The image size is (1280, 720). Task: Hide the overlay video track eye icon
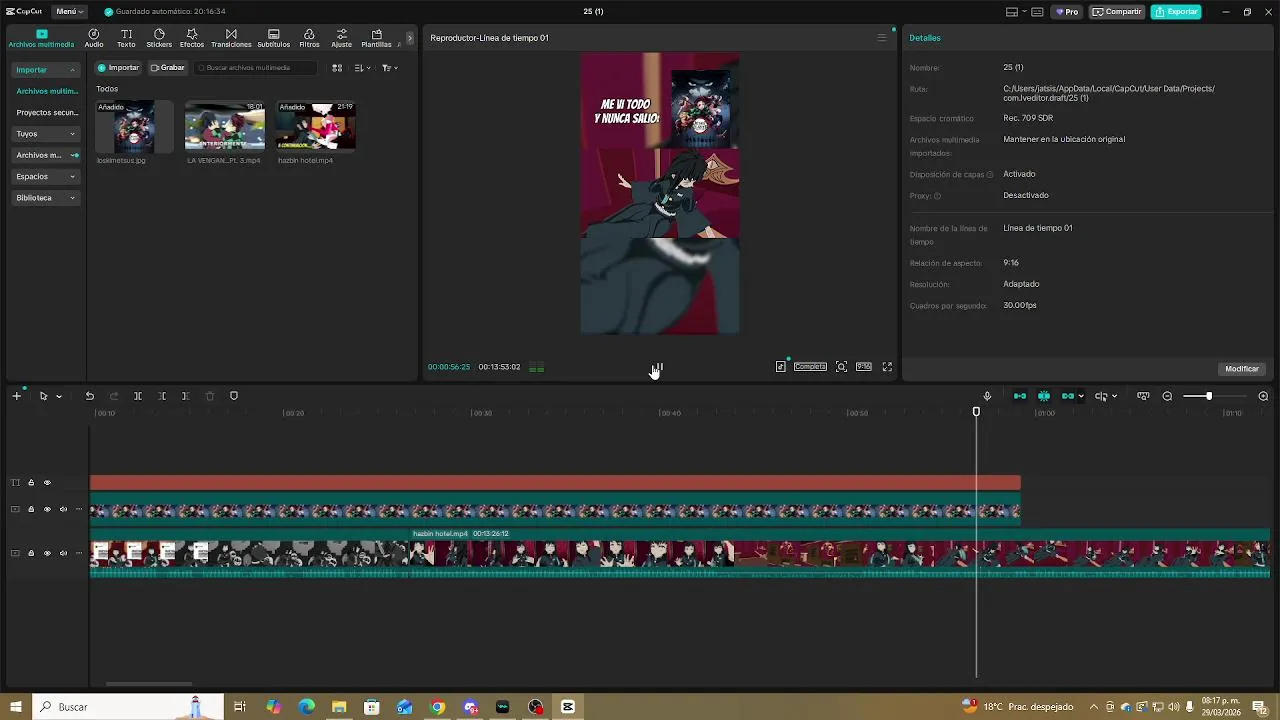[x=47, y=509]
